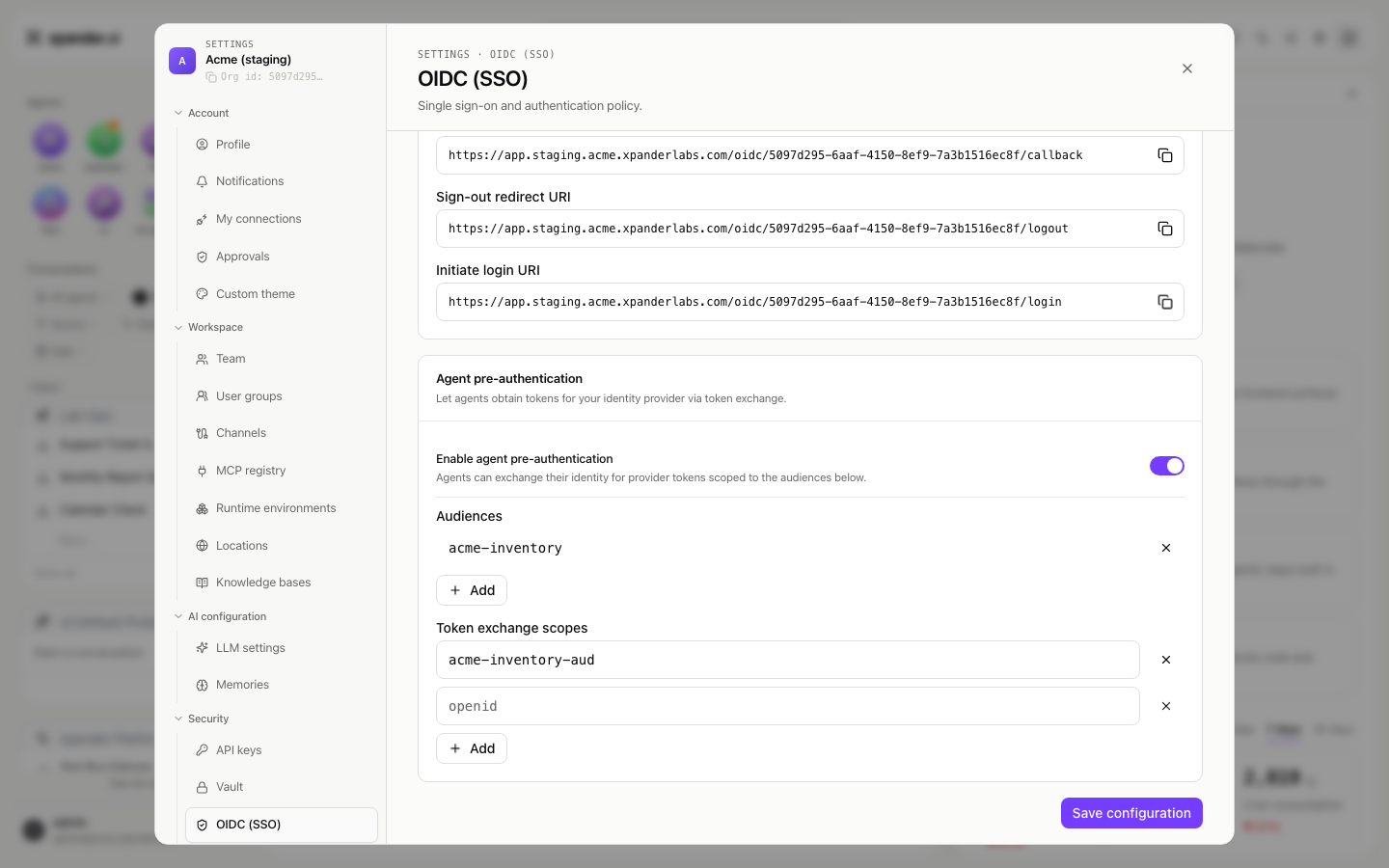Click the acme-inventory audience text
The height and width of the screenshot is (868, 1389).
(x=505, y=548)
